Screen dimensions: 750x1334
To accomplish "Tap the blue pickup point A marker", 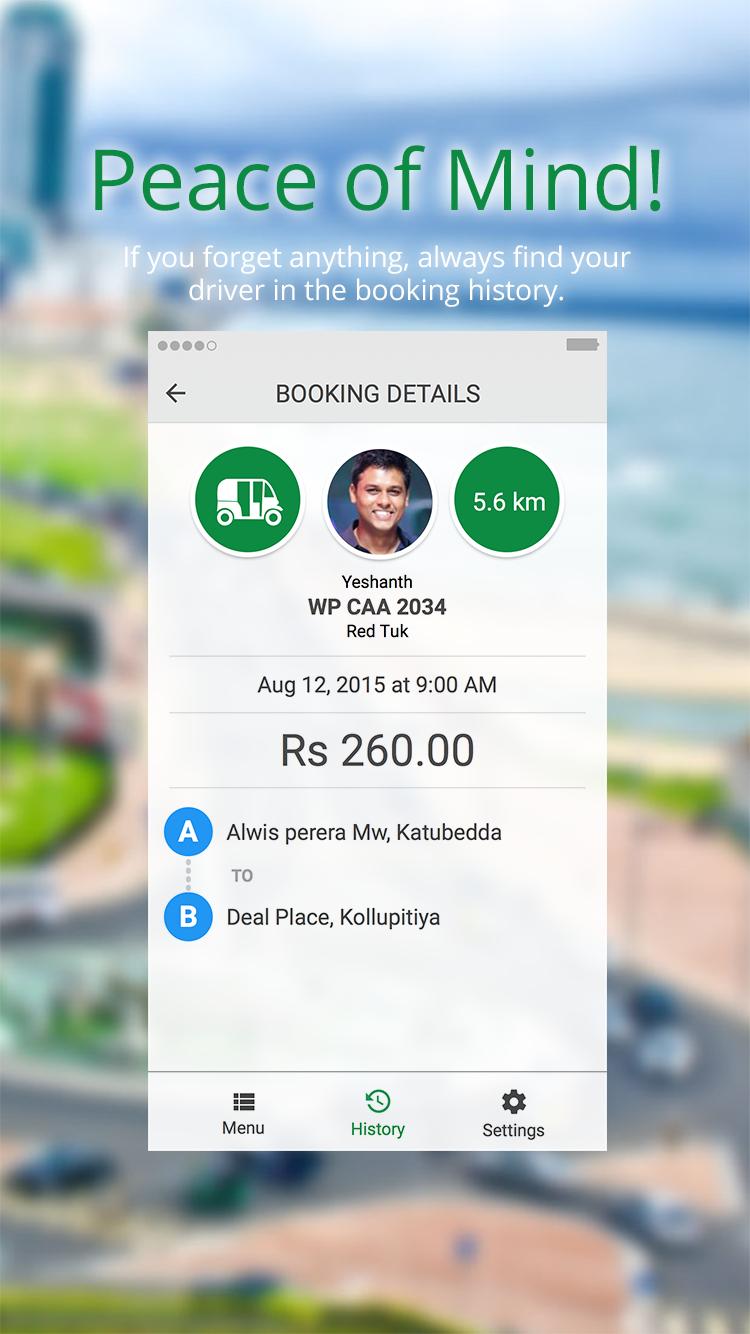I will point(188,832).
